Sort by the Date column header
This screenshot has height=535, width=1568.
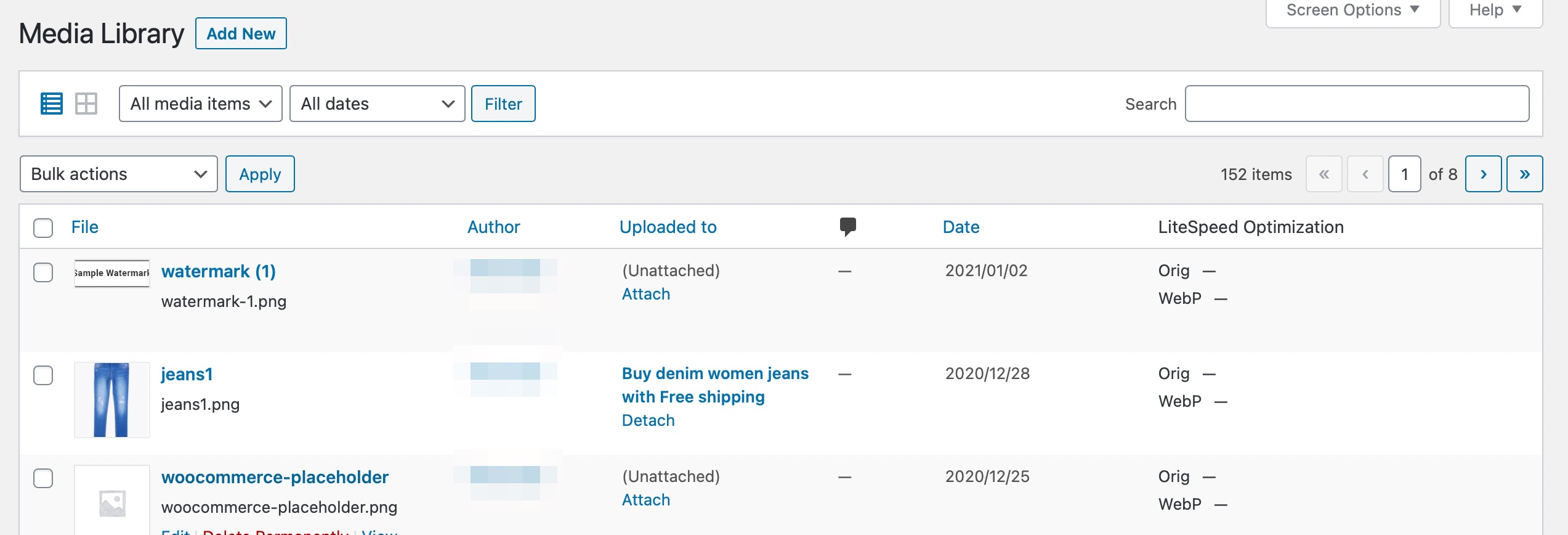click(961, 227)
